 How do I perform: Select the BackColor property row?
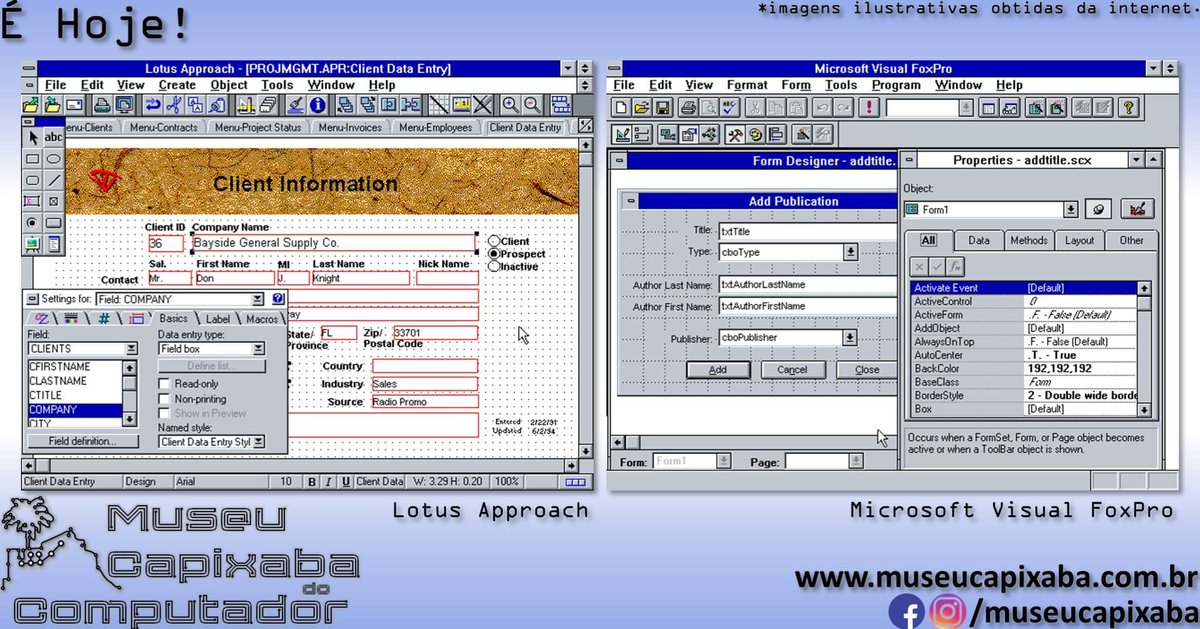(x=1024, y=368)
